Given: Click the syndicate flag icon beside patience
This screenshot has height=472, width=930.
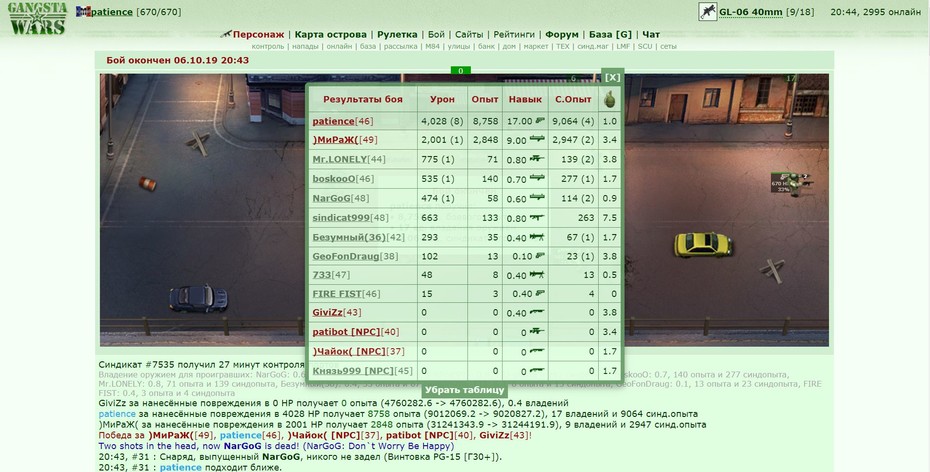Looking at the screenshot, I should point(84,11).
